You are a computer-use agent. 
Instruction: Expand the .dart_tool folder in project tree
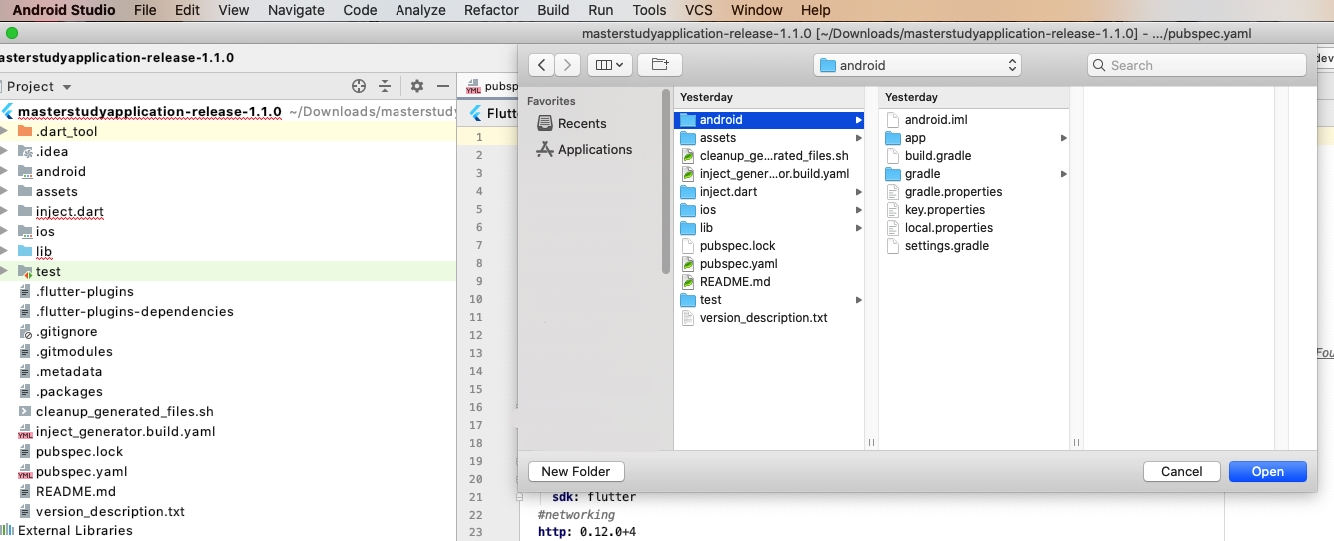point(5,131)
